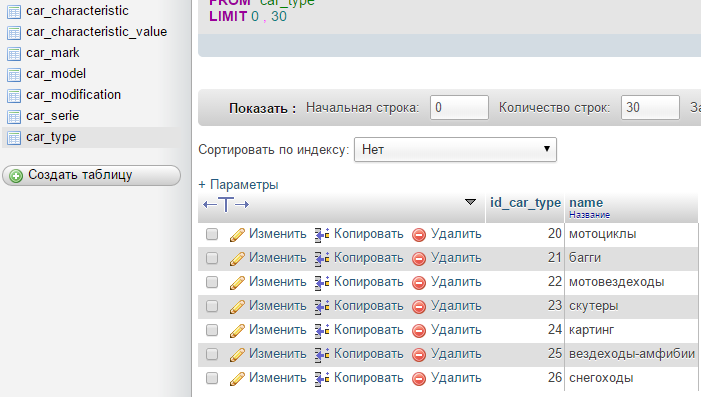Open car_modification table in sidebar

click(74, 95)
